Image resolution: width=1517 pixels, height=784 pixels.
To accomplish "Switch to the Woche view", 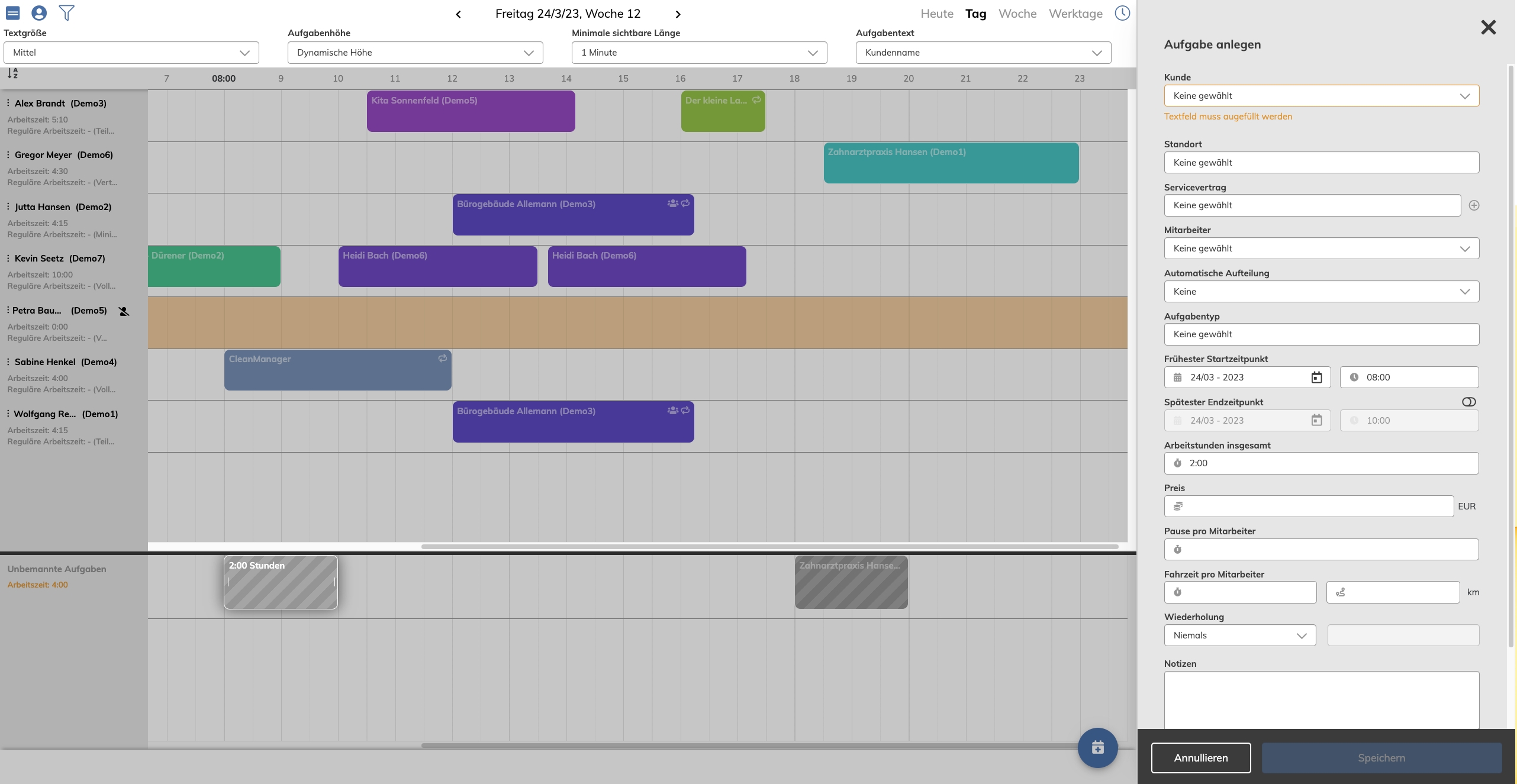I will click(1017, 14).
